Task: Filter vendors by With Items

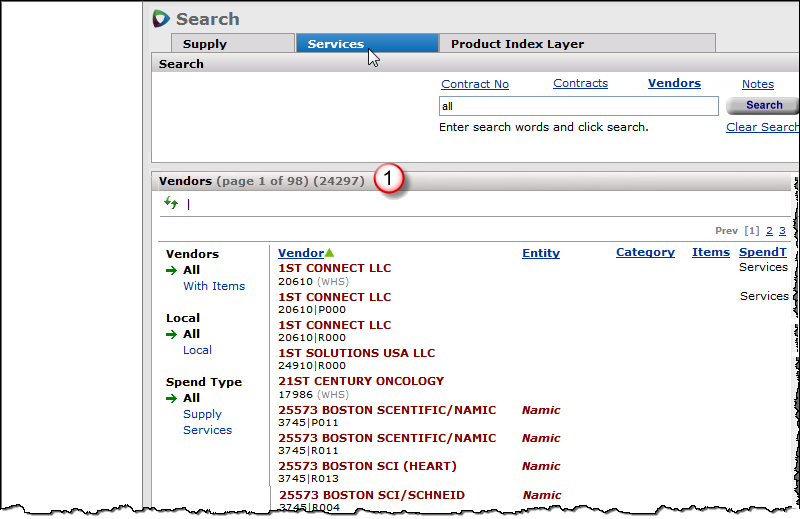Action: pos(214,286)
